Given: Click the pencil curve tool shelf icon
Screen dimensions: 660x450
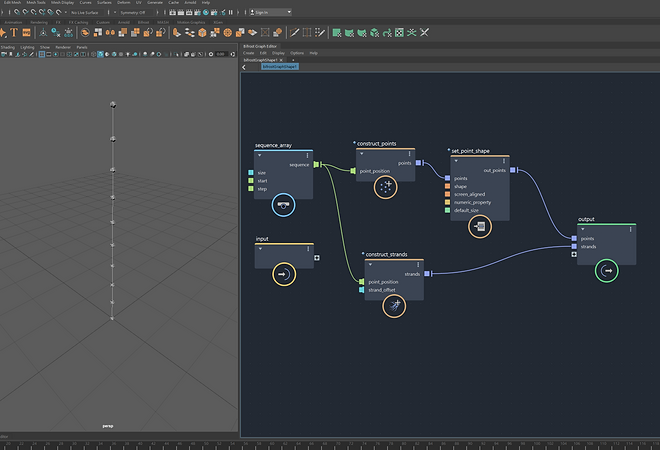Looking at the screenshot, I should coord(295,32).
